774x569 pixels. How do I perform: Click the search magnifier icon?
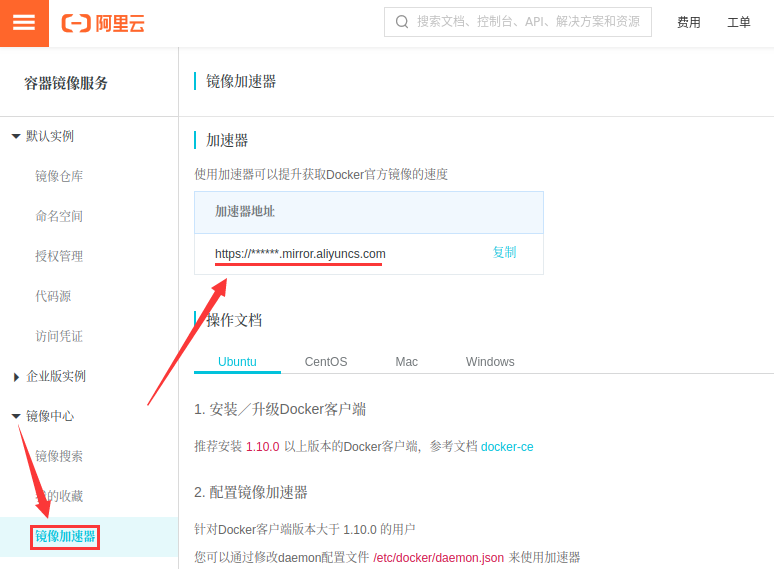click(x=402, y=22)
